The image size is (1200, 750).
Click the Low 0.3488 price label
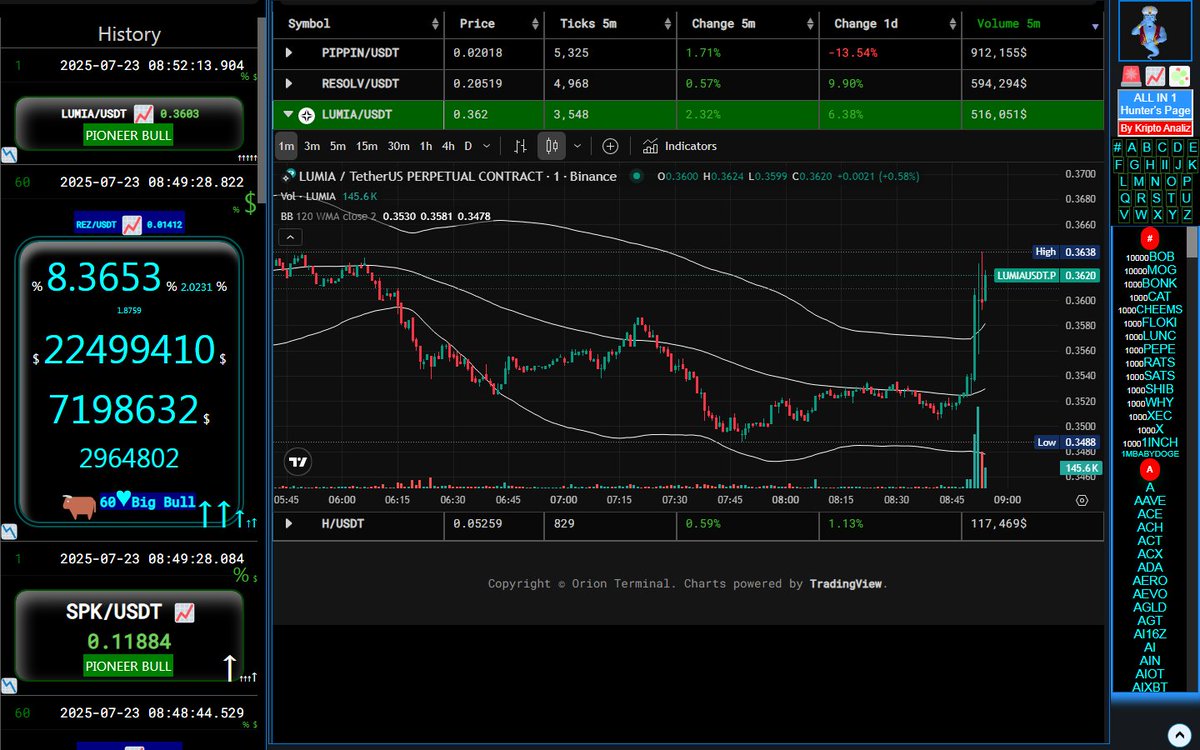(1066, 442)
